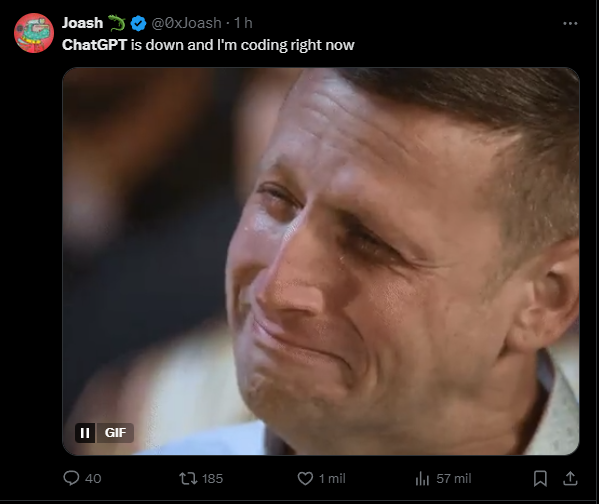
Task: Click the 57 mil views count
Action: click(454, 478)
